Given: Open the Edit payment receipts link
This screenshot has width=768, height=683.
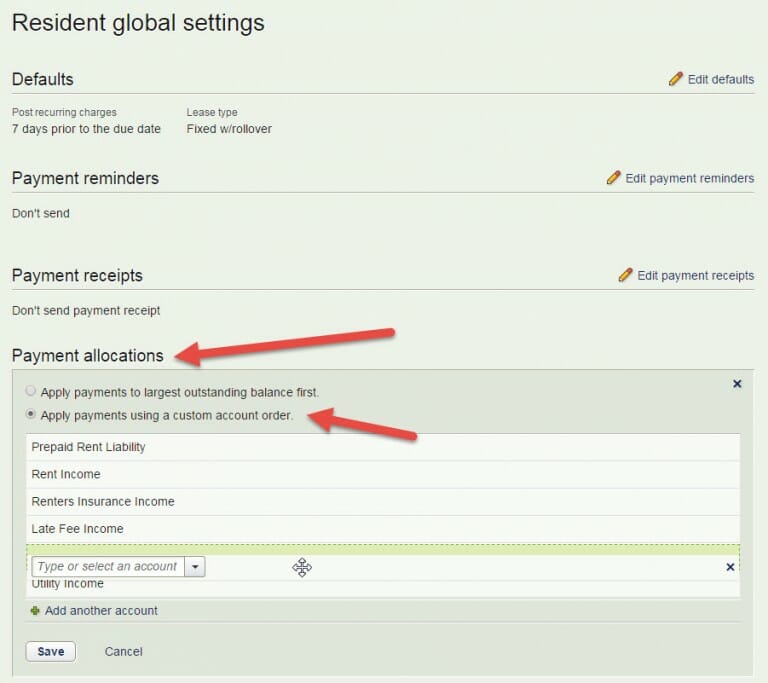Looking at the screenshot, I should [695, 275].
